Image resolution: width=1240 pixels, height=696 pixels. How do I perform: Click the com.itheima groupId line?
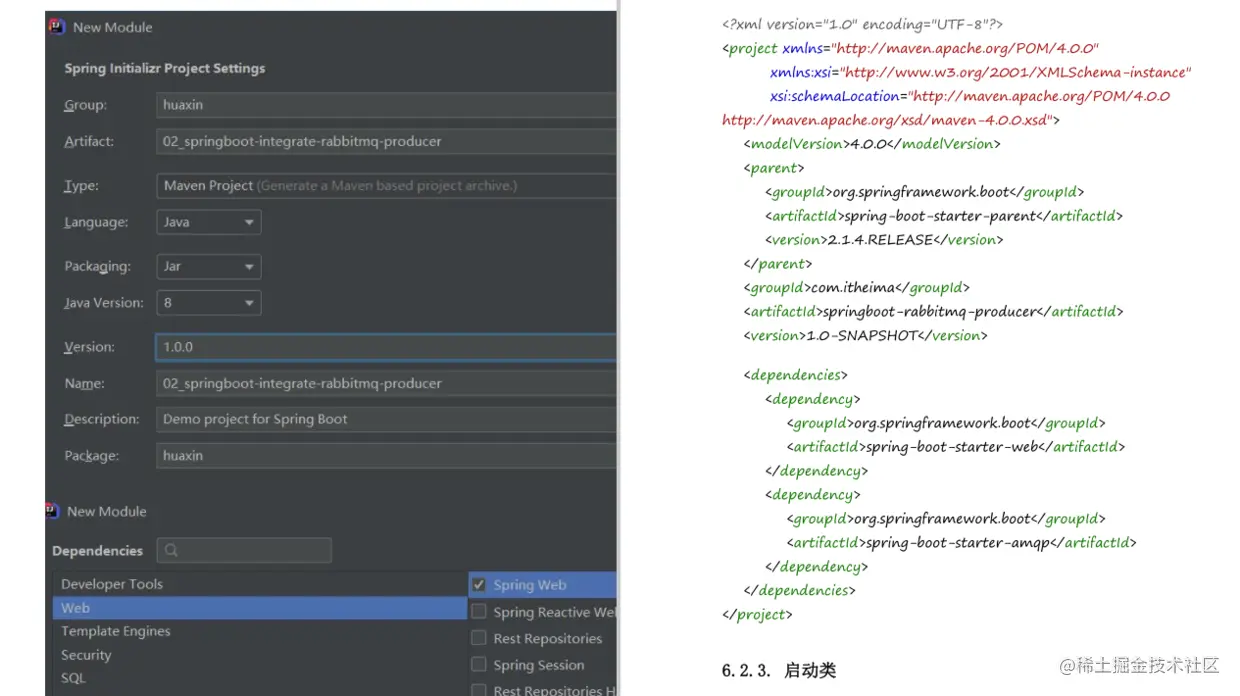click(856, 287)
